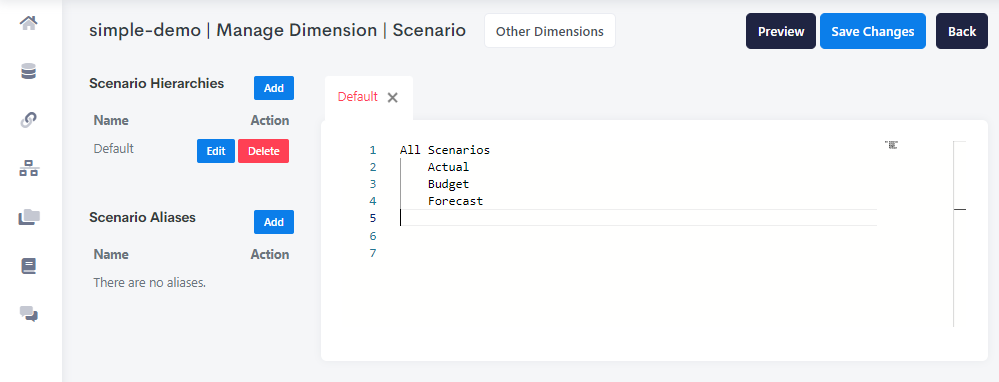Click Save Changes
This screenshot has height=382, width=999.
872,31
